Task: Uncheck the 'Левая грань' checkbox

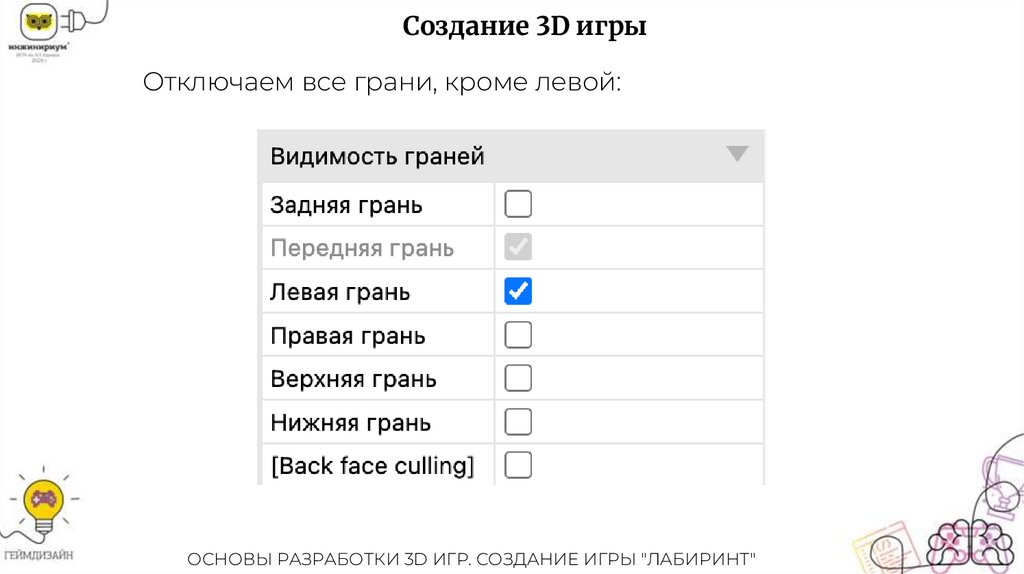Action: 518,291
